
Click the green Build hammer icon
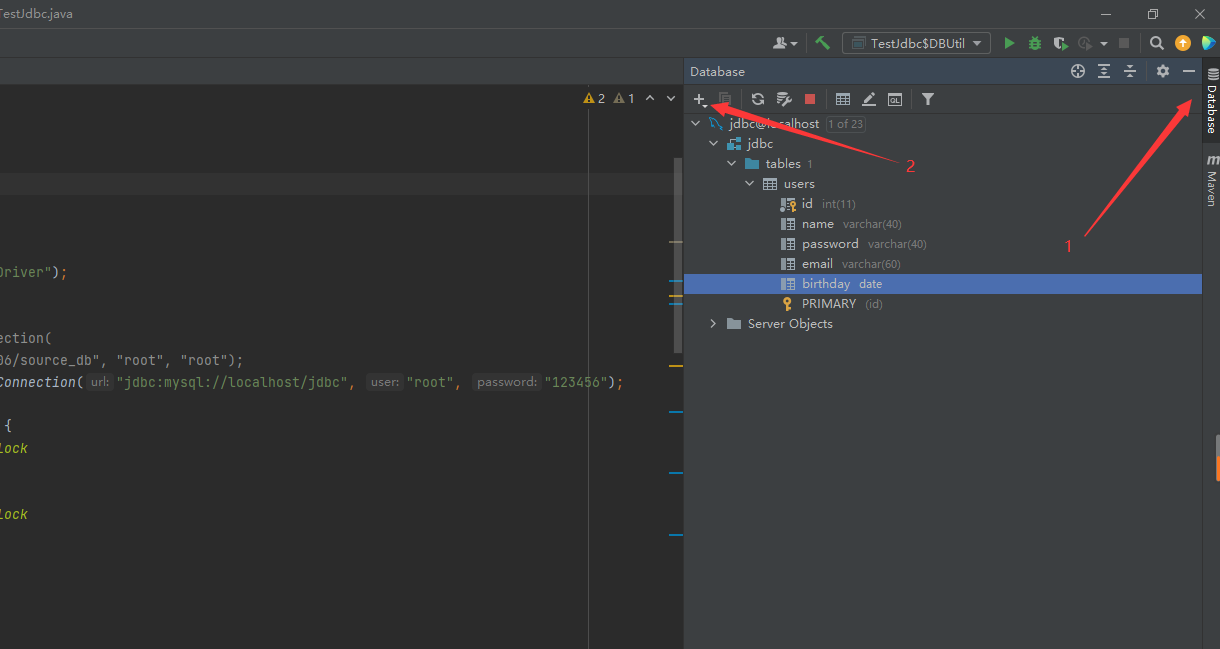pyautogui.click(x=823, y=43)
